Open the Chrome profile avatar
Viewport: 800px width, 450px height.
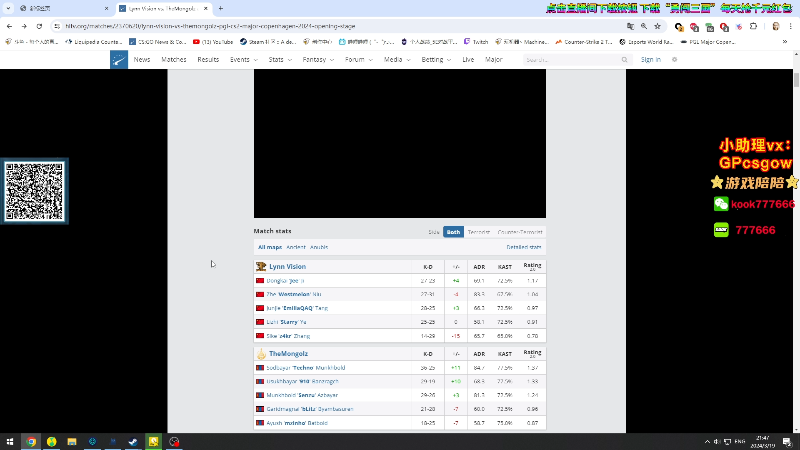click(x=776, y=27)
